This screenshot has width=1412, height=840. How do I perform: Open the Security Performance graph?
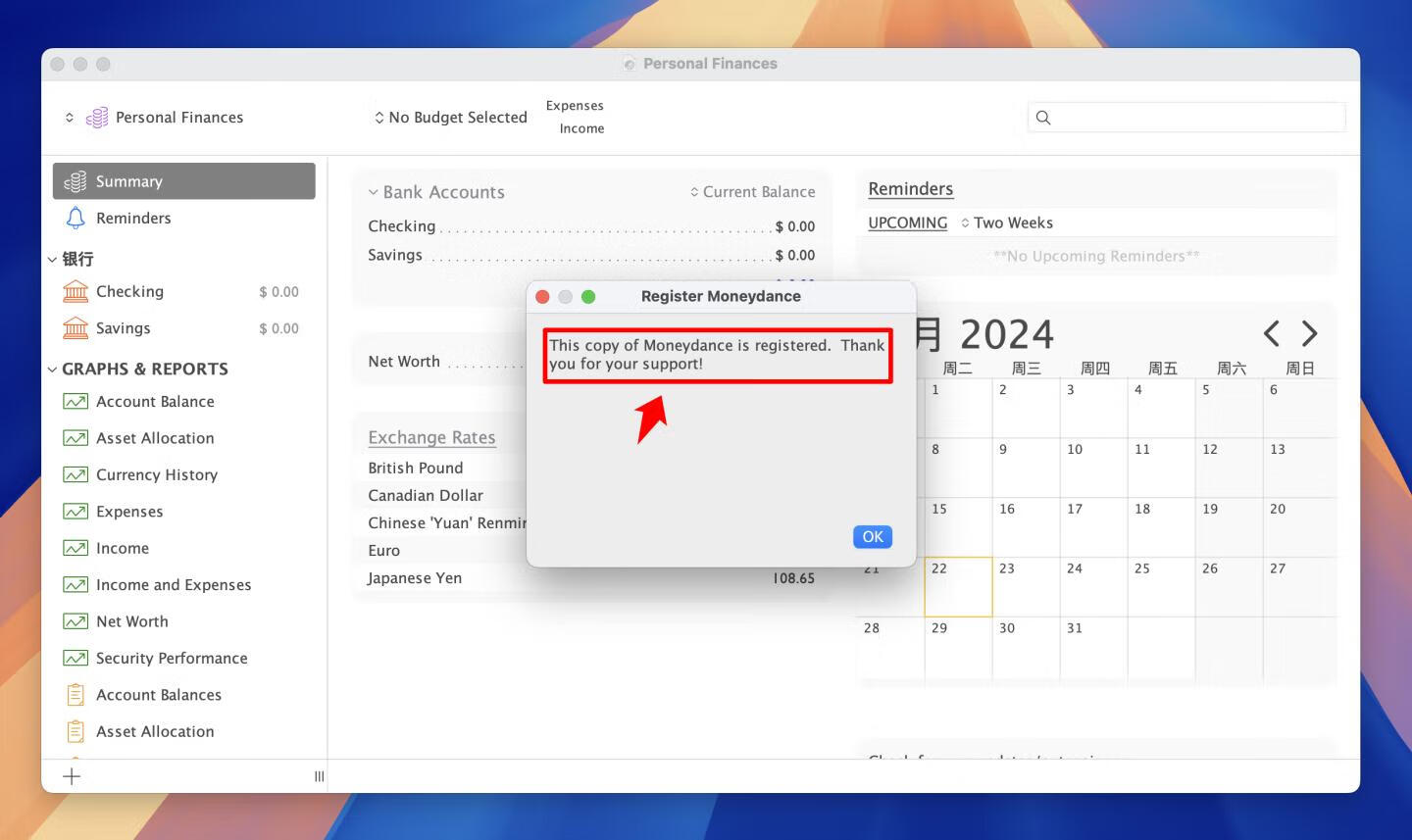(x=172, y=658)
